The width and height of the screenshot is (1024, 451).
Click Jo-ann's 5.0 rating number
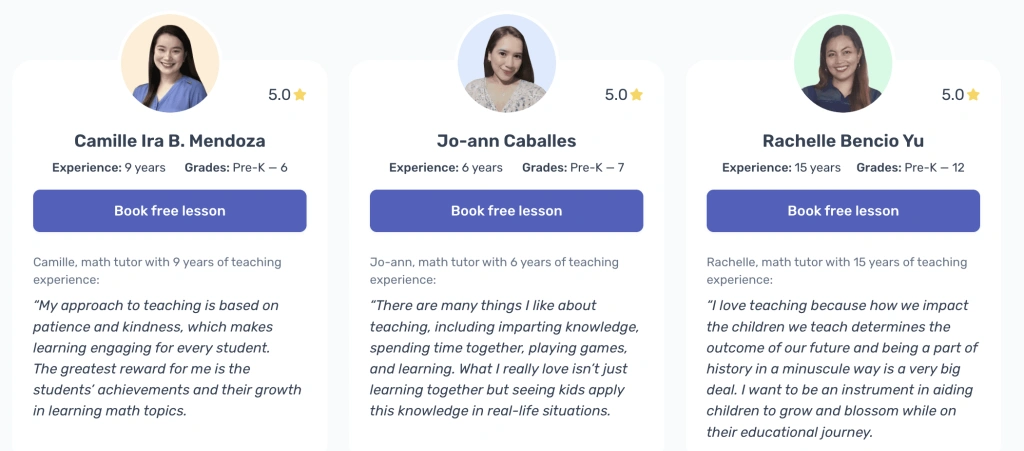615,95
